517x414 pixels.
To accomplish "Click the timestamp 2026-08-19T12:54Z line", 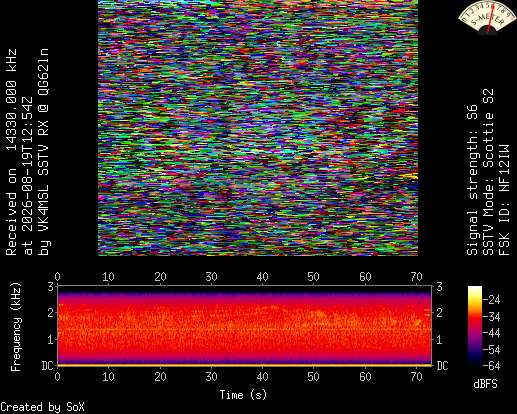I will (28, 176).
